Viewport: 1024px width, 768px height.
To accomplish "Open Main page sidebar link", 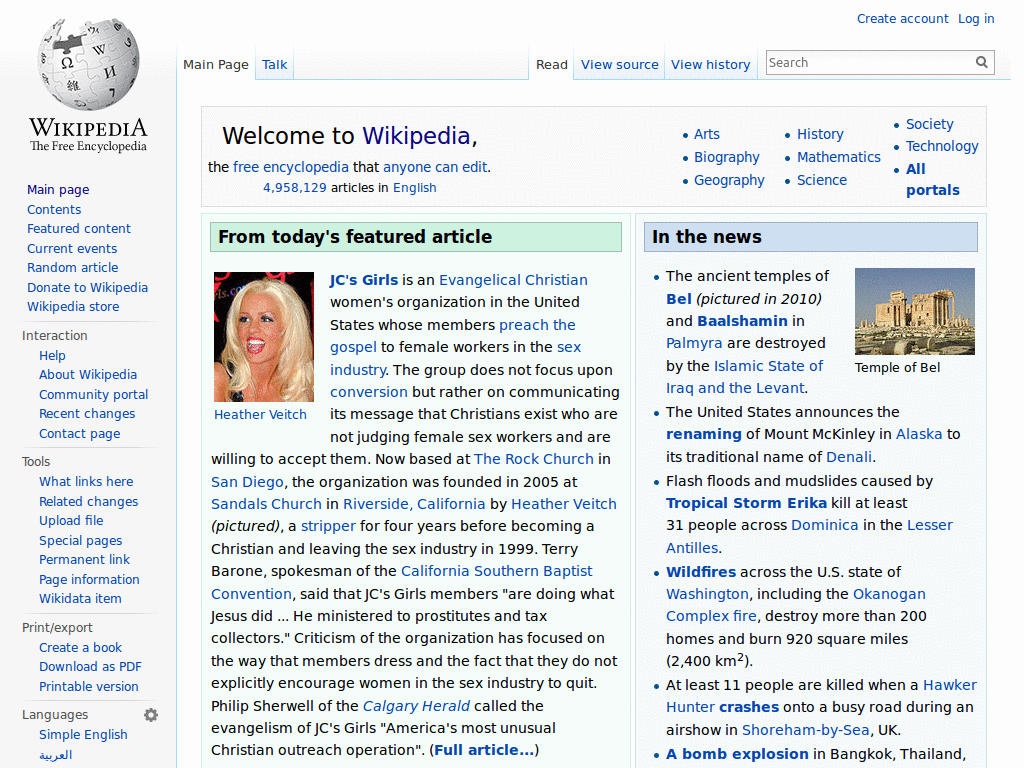I will point(58,190).
